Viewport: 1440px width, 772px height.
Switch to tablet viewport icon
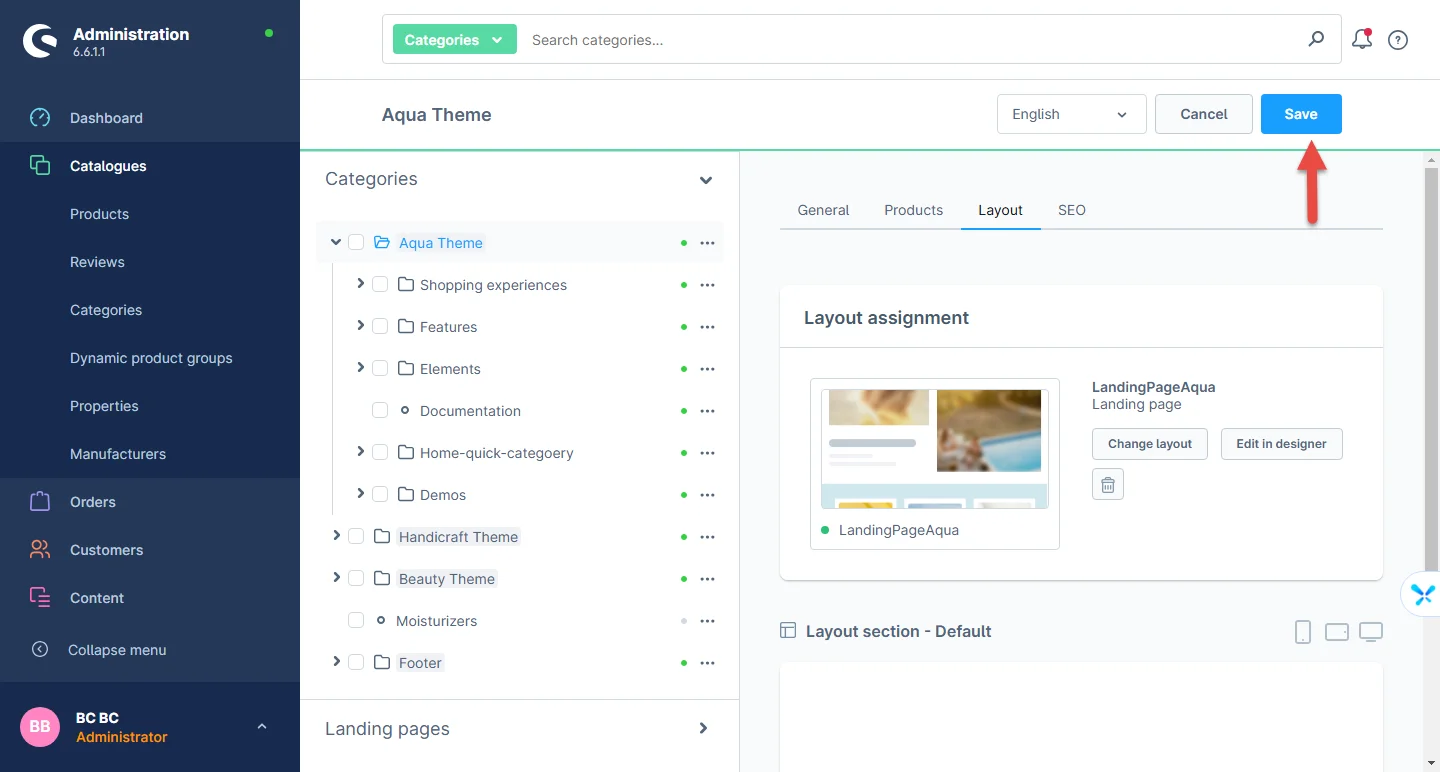click(1336, 632)
